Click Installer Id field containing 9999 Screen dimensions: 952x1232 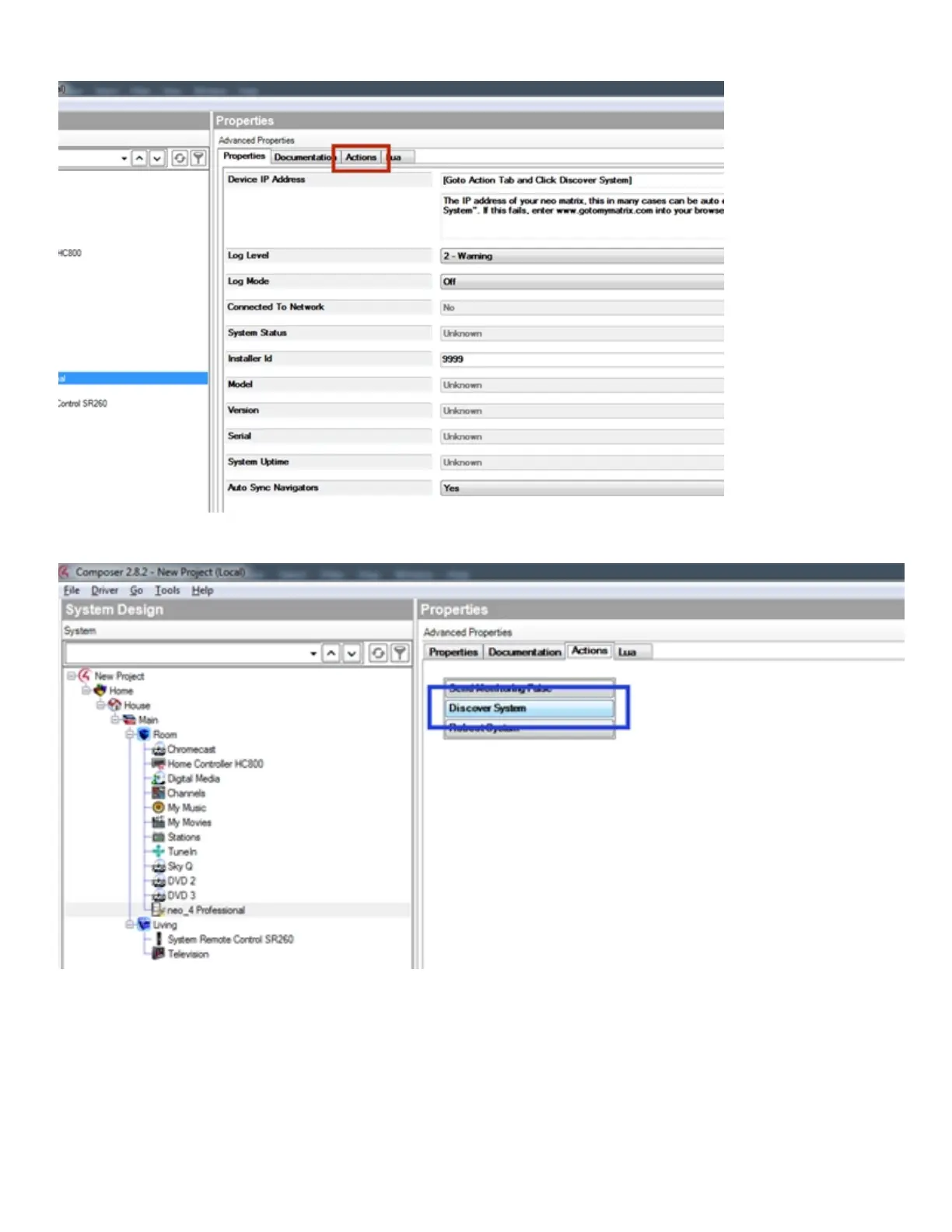(x=582, y=359)
